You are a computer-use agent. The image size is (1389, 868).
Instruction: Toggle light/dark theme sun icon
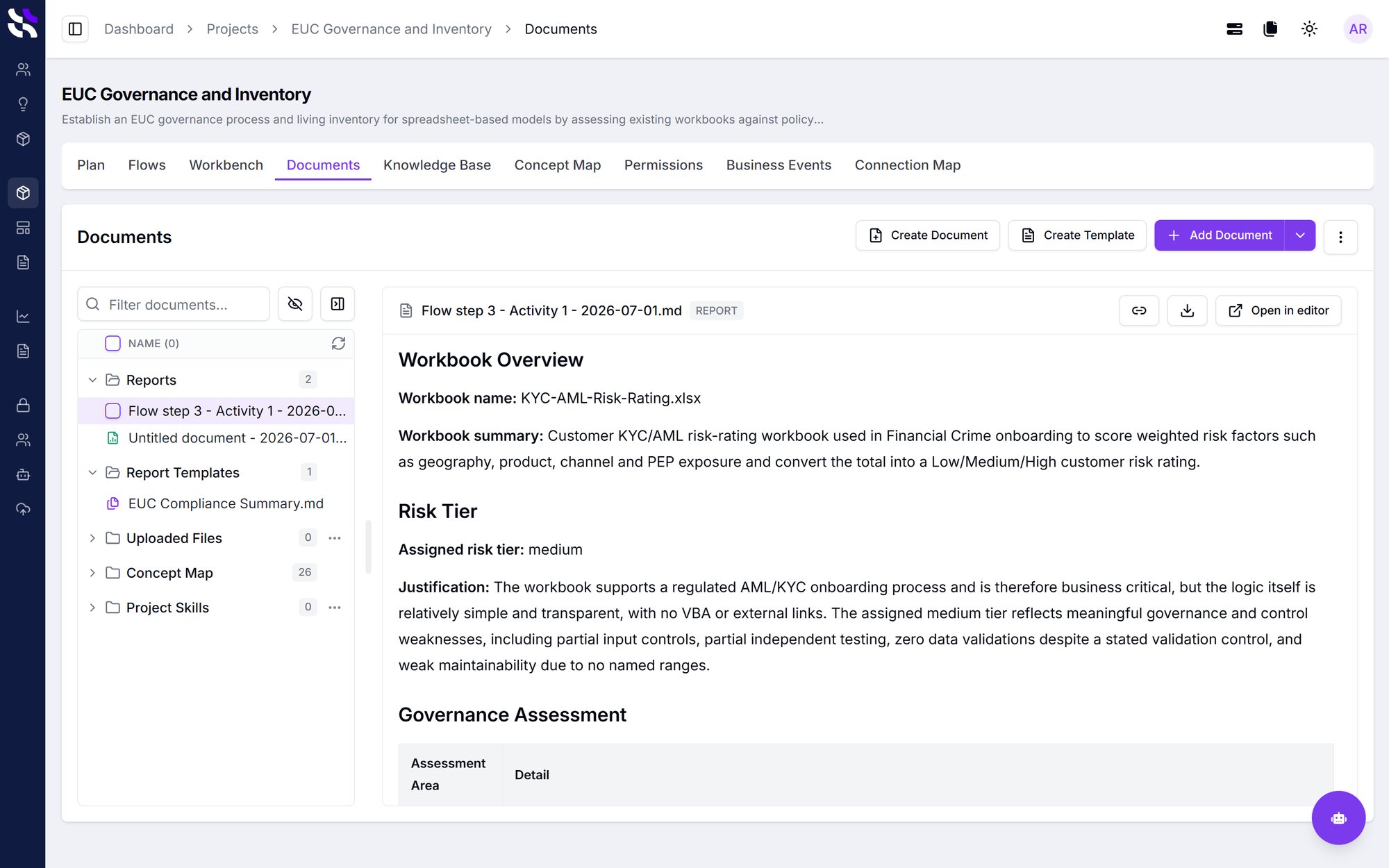tap(1309, 29)
